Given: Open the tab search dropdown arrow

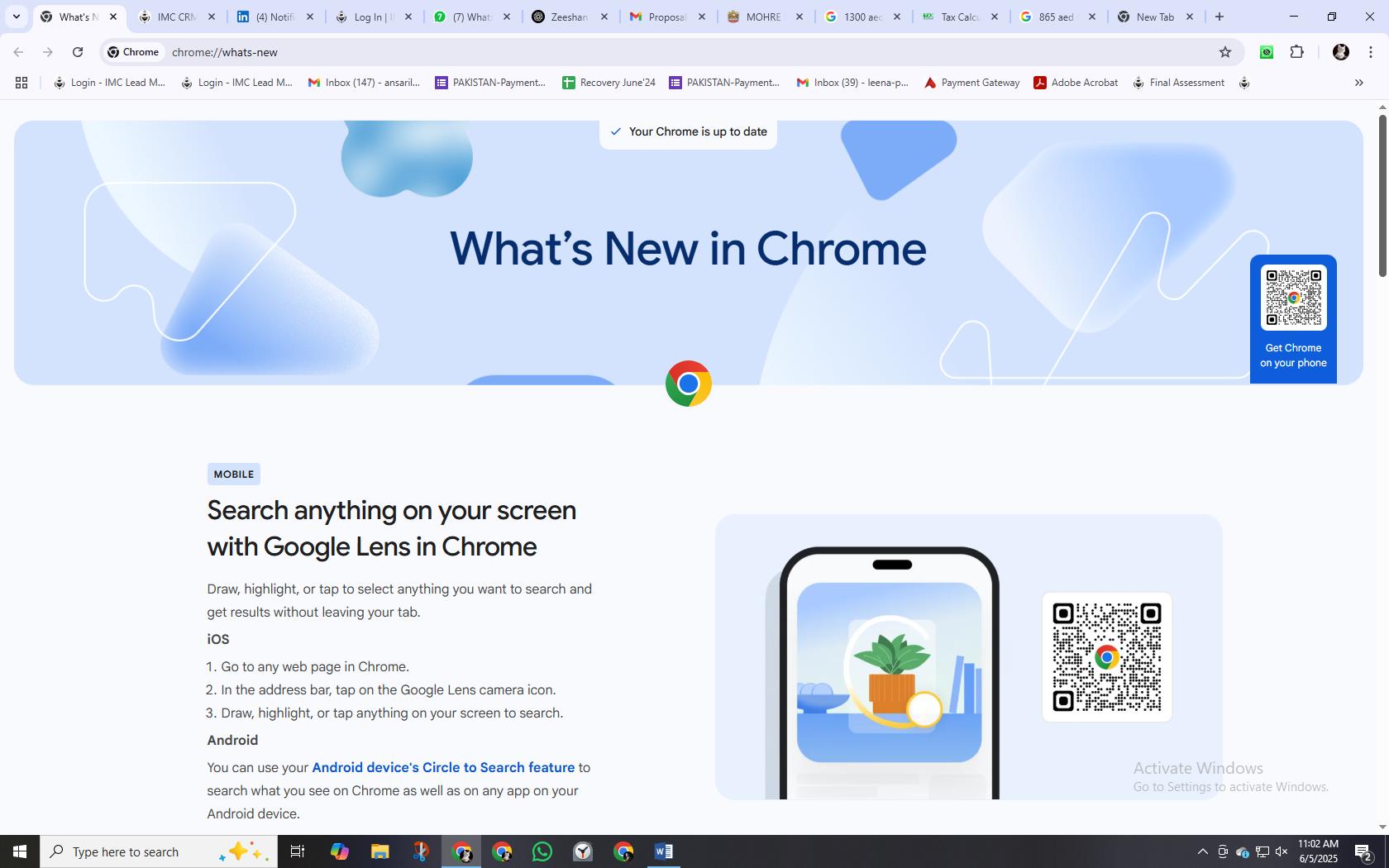Looking at the screenshot, I should click(x=16, y=17).
